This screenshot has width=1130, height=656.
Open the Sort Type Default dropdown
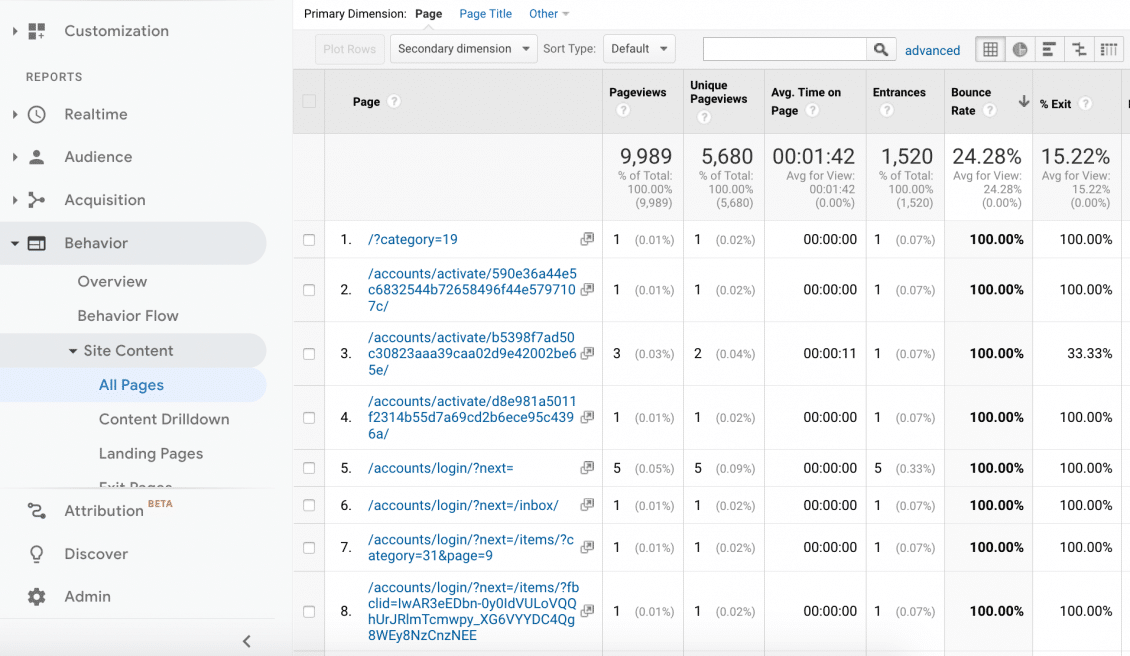639,49
